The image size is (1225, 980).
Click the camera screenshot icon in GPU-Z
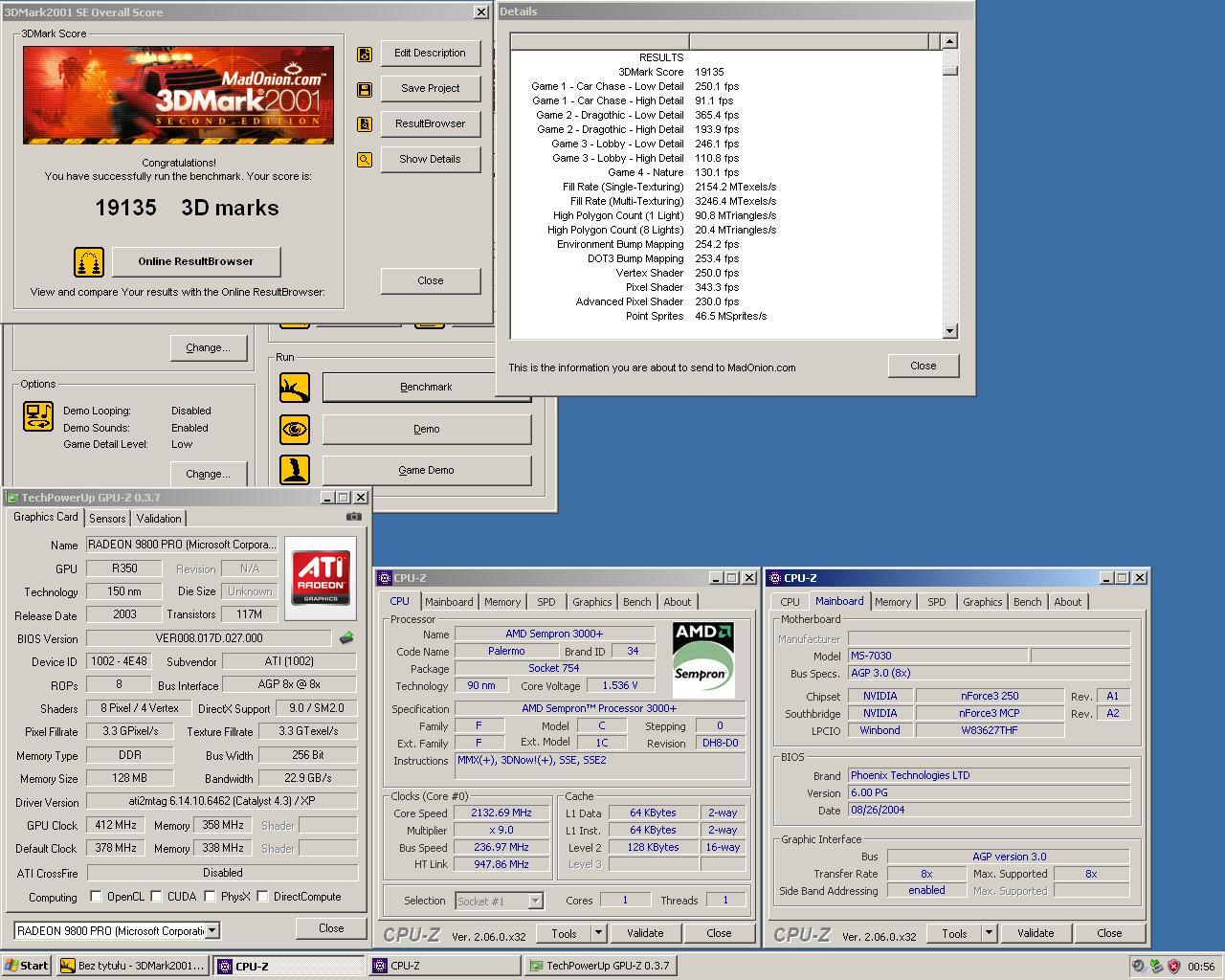pos(353,515)
